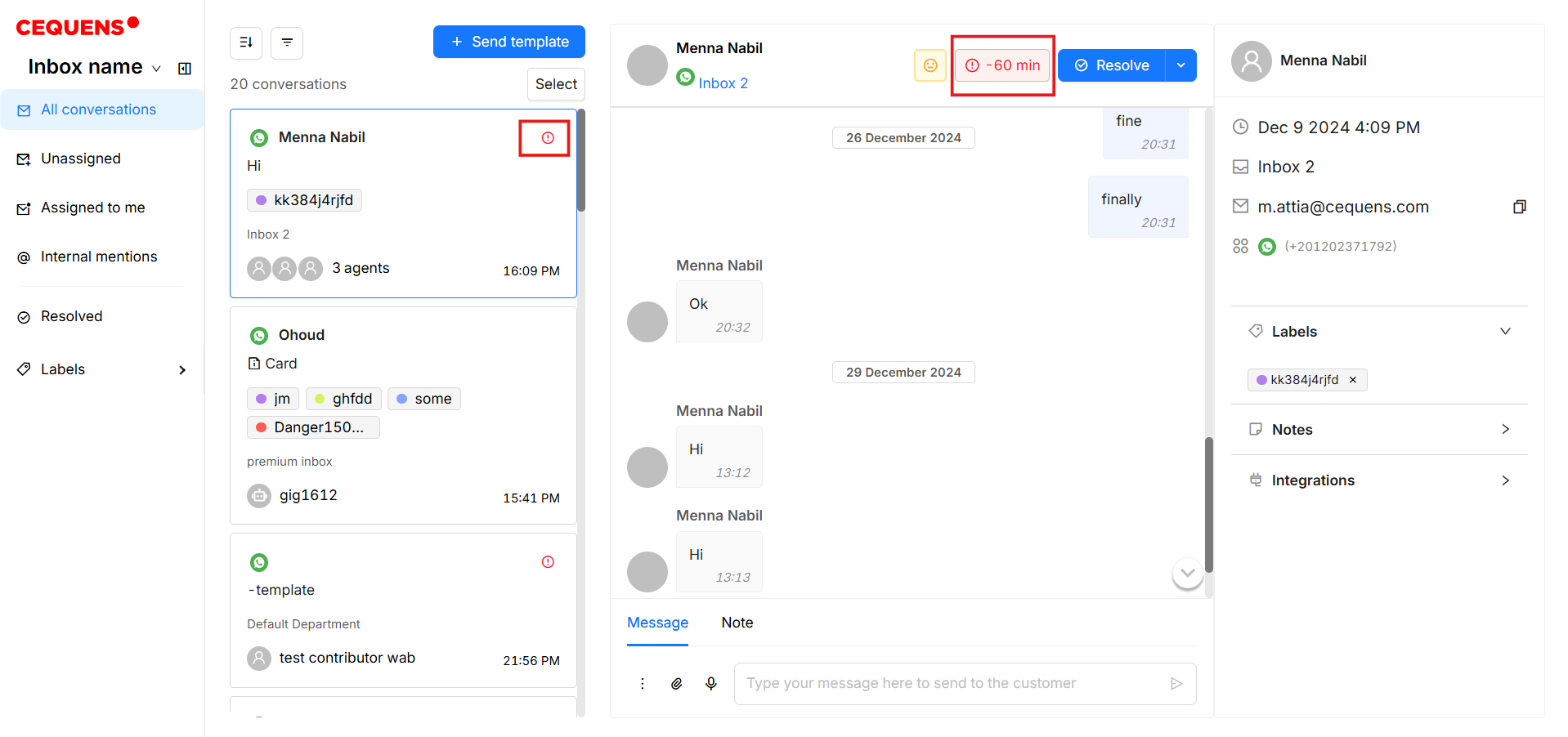
Task: Remove the kk384j4rjfd label with x
Action: (x=1353, y=380)
